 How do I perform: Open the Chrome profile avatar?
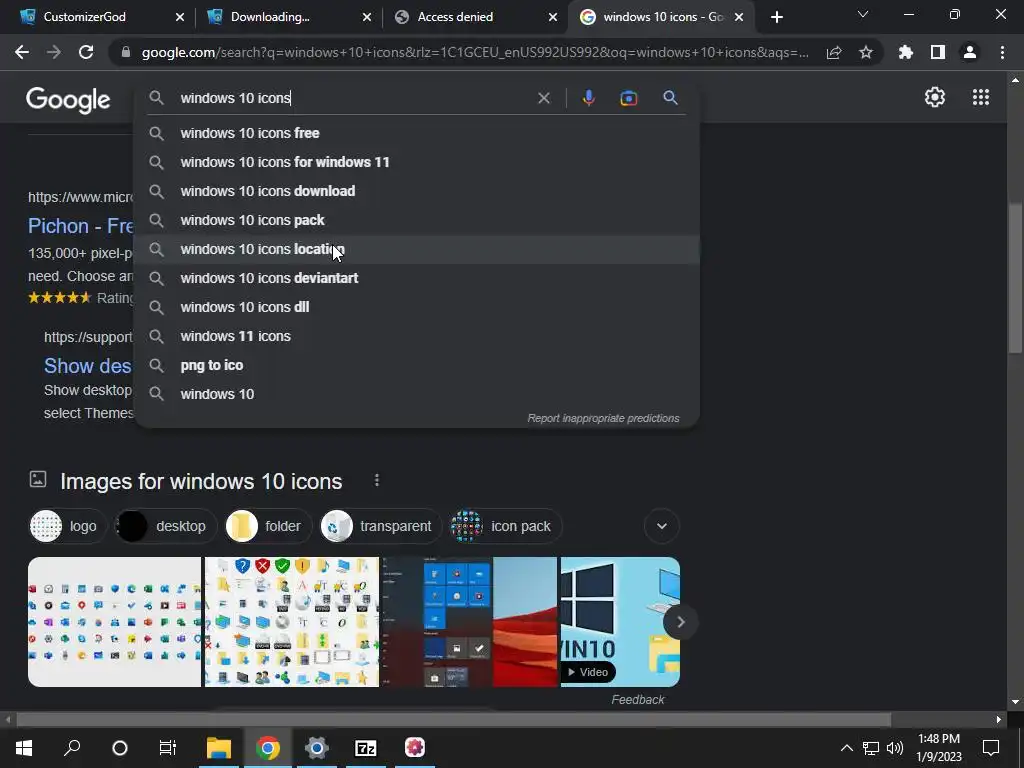tap(969, 52)
